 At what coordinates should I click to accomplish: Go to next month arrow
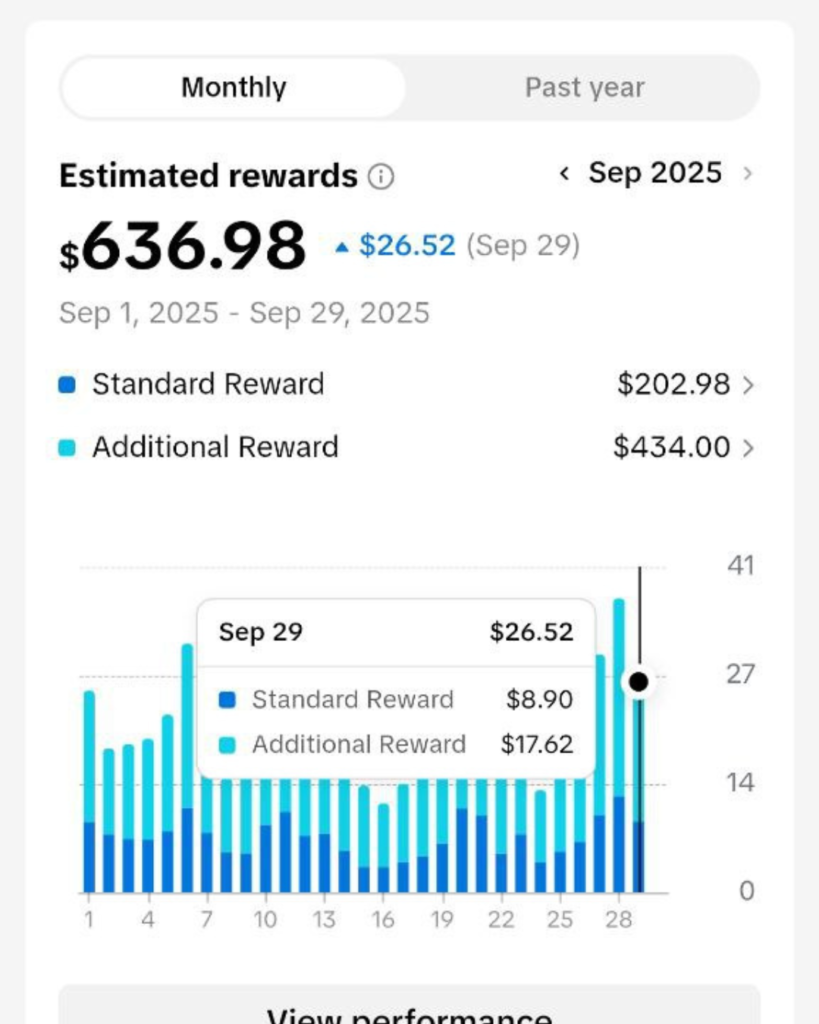coord(747,174)
